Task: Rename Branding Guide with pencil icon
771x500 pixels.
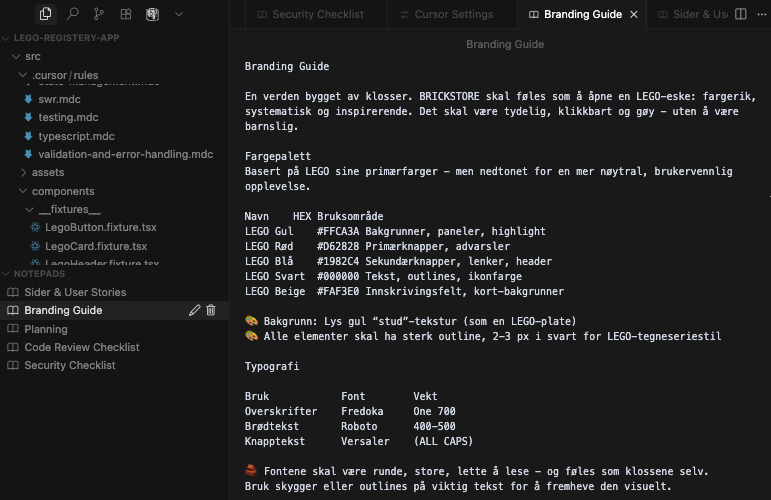Action: [195, 310]
